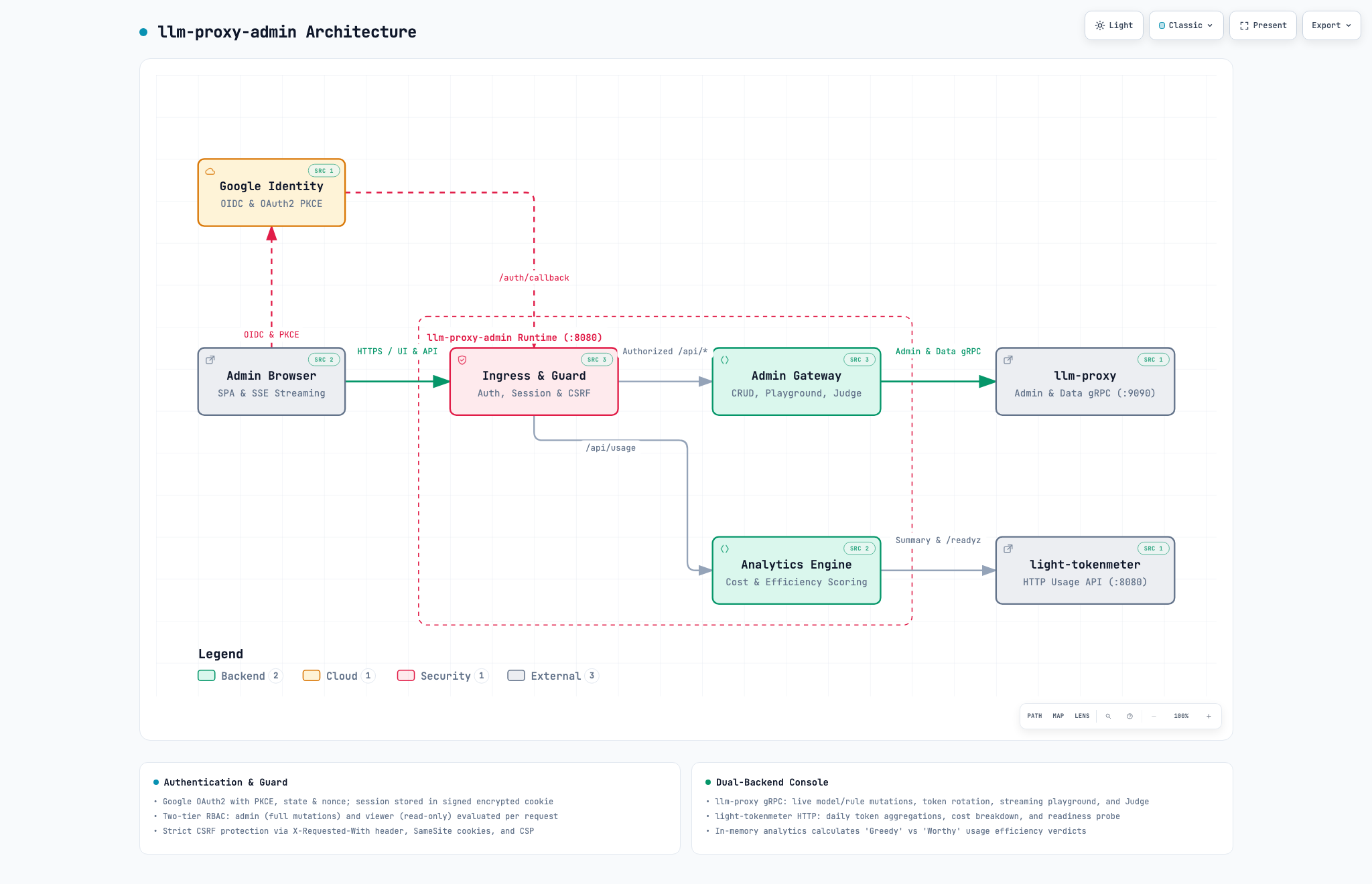Zoom out with the minus button
Screen dimensions: 1372x884
1154,716
